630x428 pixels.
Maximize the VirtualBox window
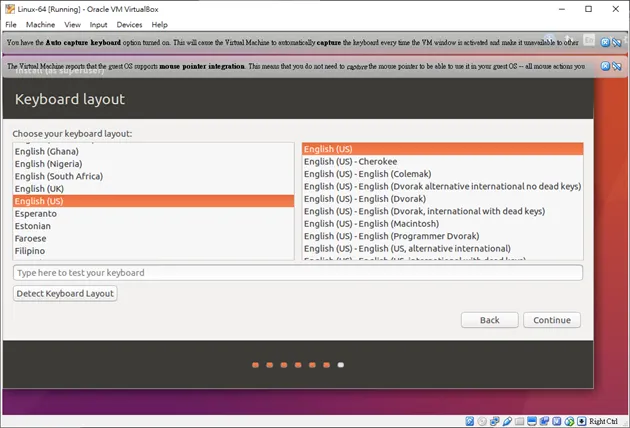pyautogui.click(x=588, y=9)
